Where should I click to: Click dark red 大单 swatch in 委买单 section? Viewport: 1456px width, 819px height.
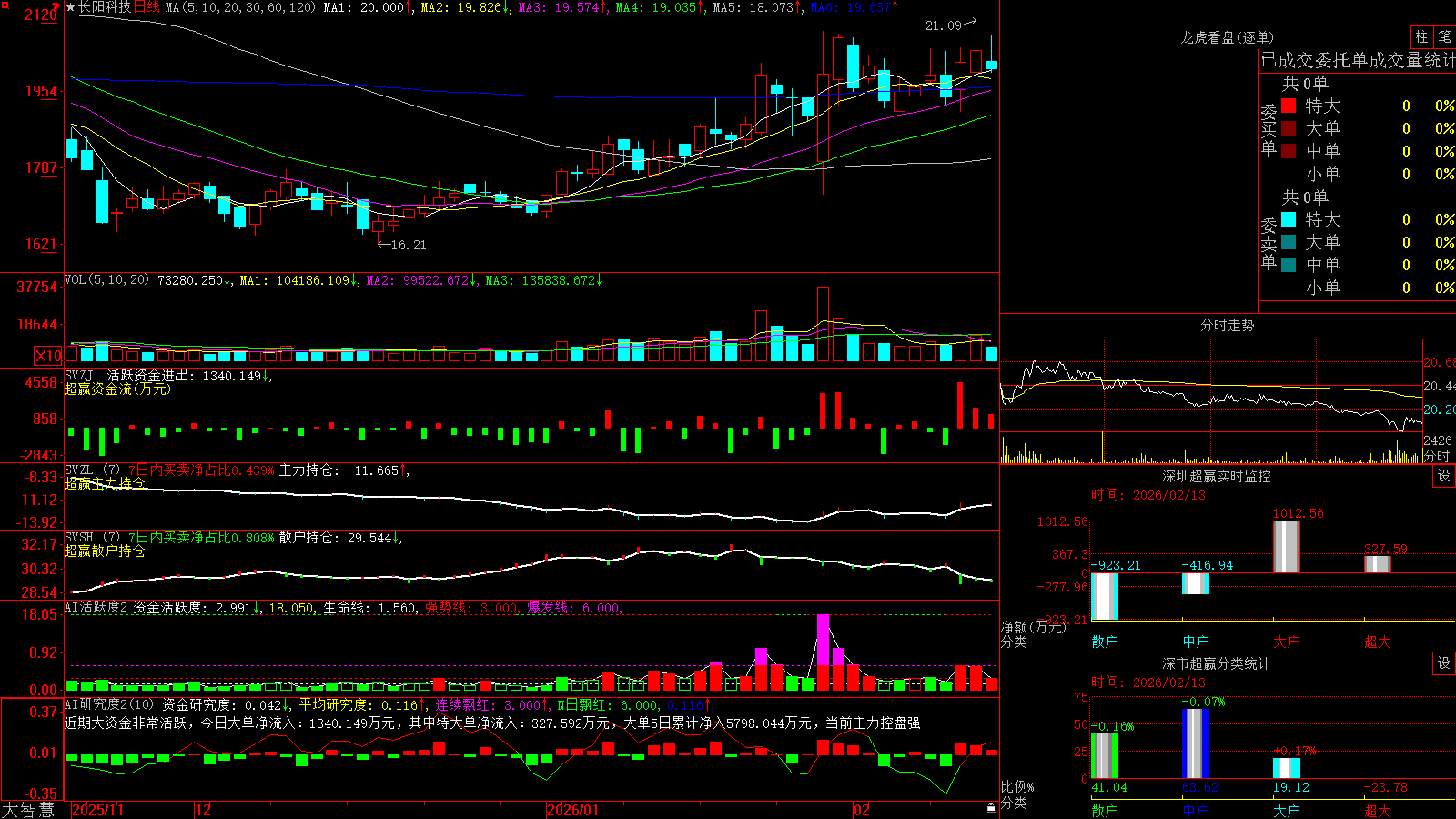point(1289,128)
